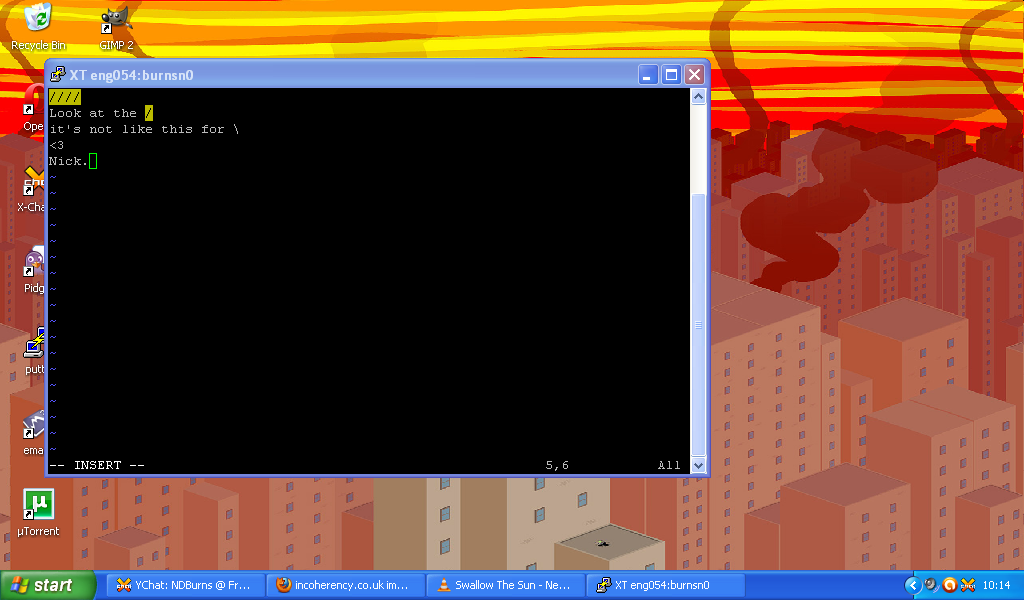Image resolution: width=1024 pixels, height=600 pixels.
Task: Click the taskbar clock showing 10:14
Action: click(996, 585)
